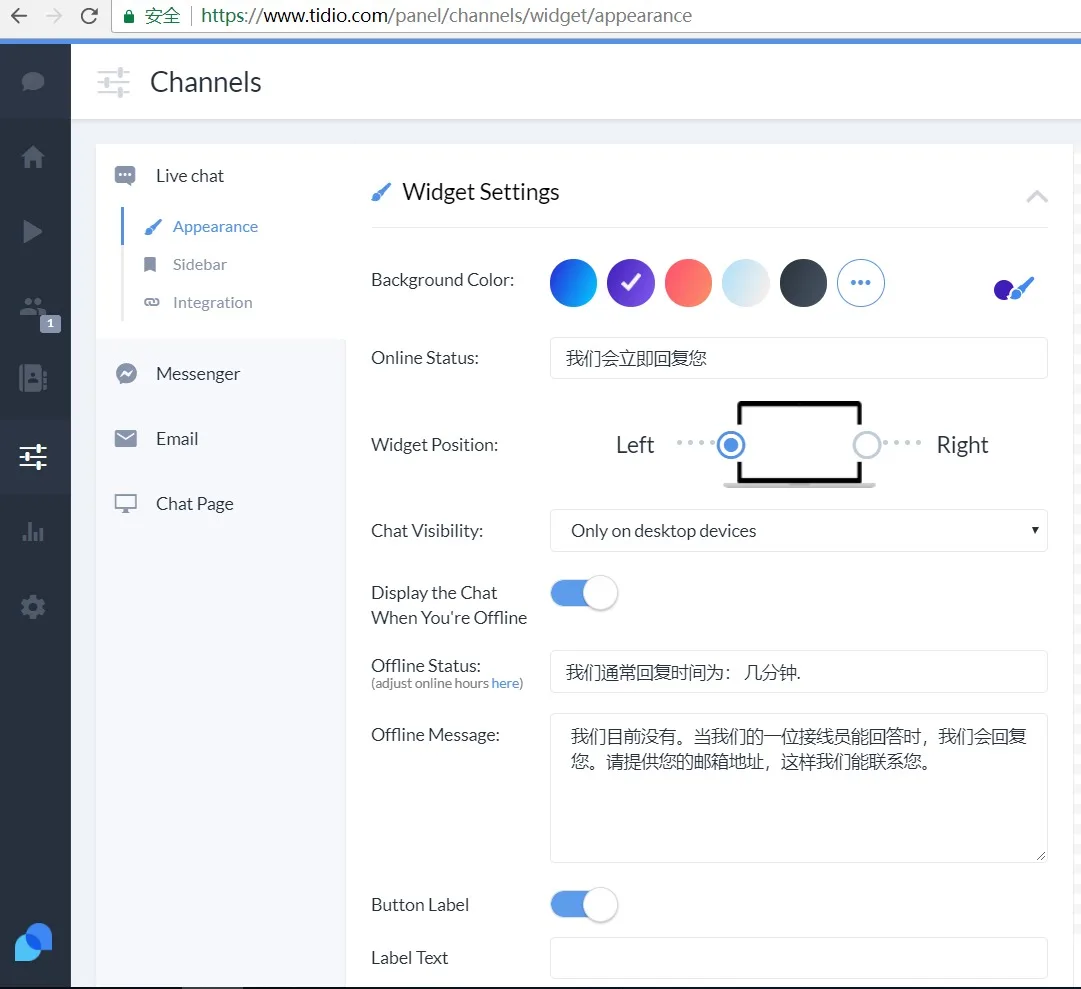
Task: Choose the light blue color swatch
Action: point(745,283)
